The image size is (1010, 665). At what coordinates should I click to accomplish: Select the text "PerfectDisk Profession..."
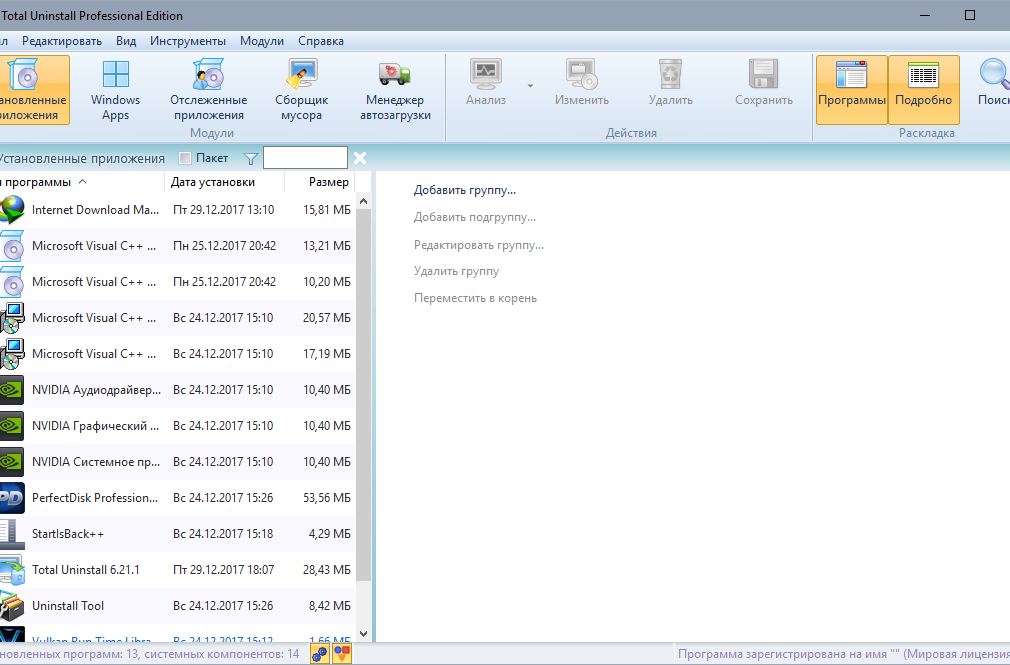click(95, 498)
